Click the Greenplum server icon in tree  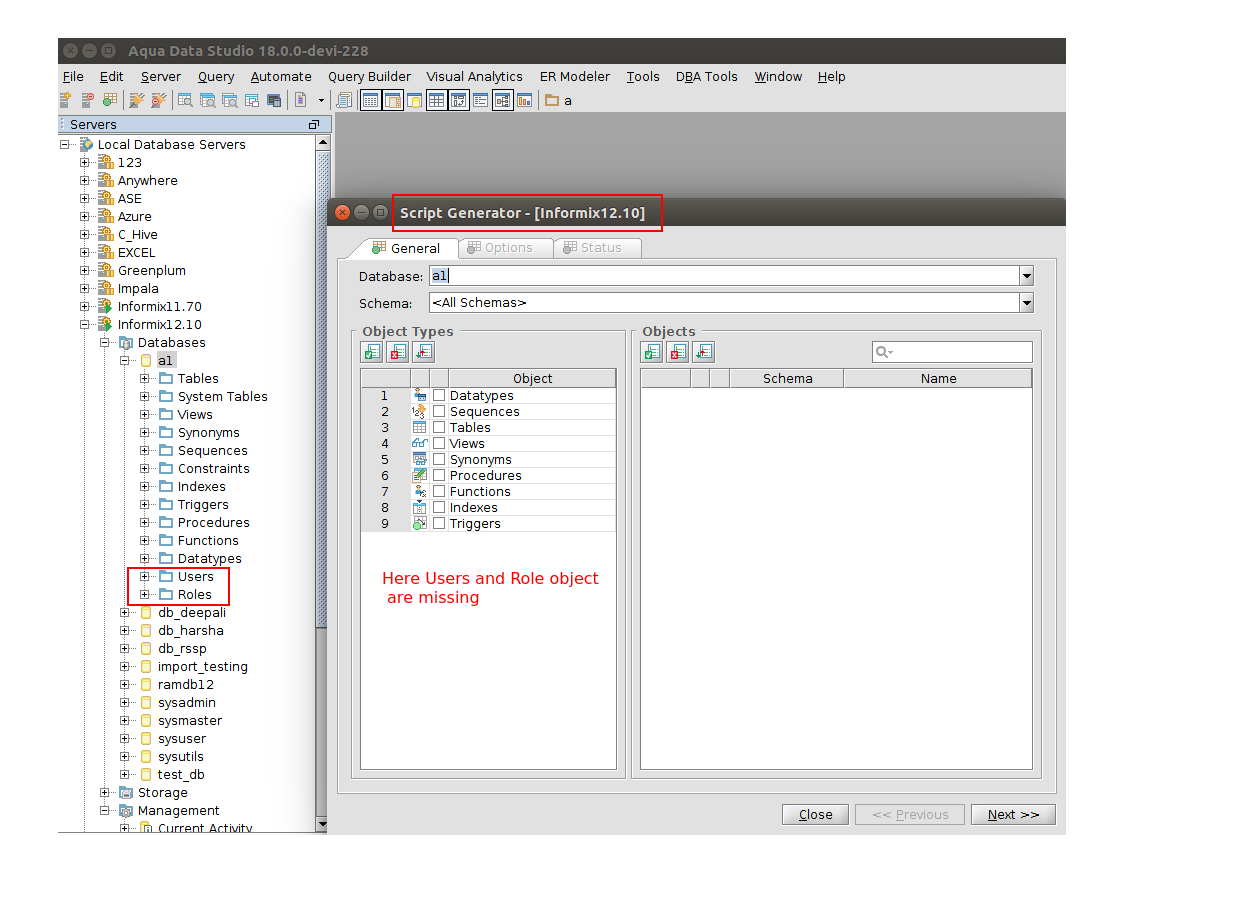point(105,270)
